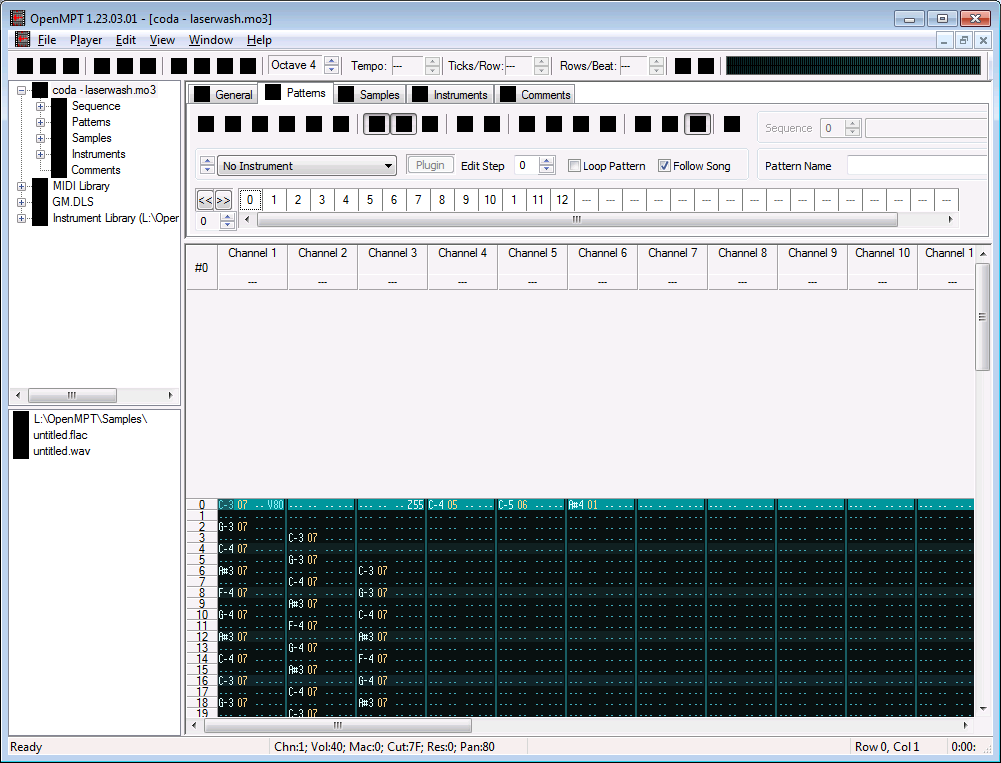Click the icon on the Instruments tab
Viewport: 1001px width, 763px height.
420,95
